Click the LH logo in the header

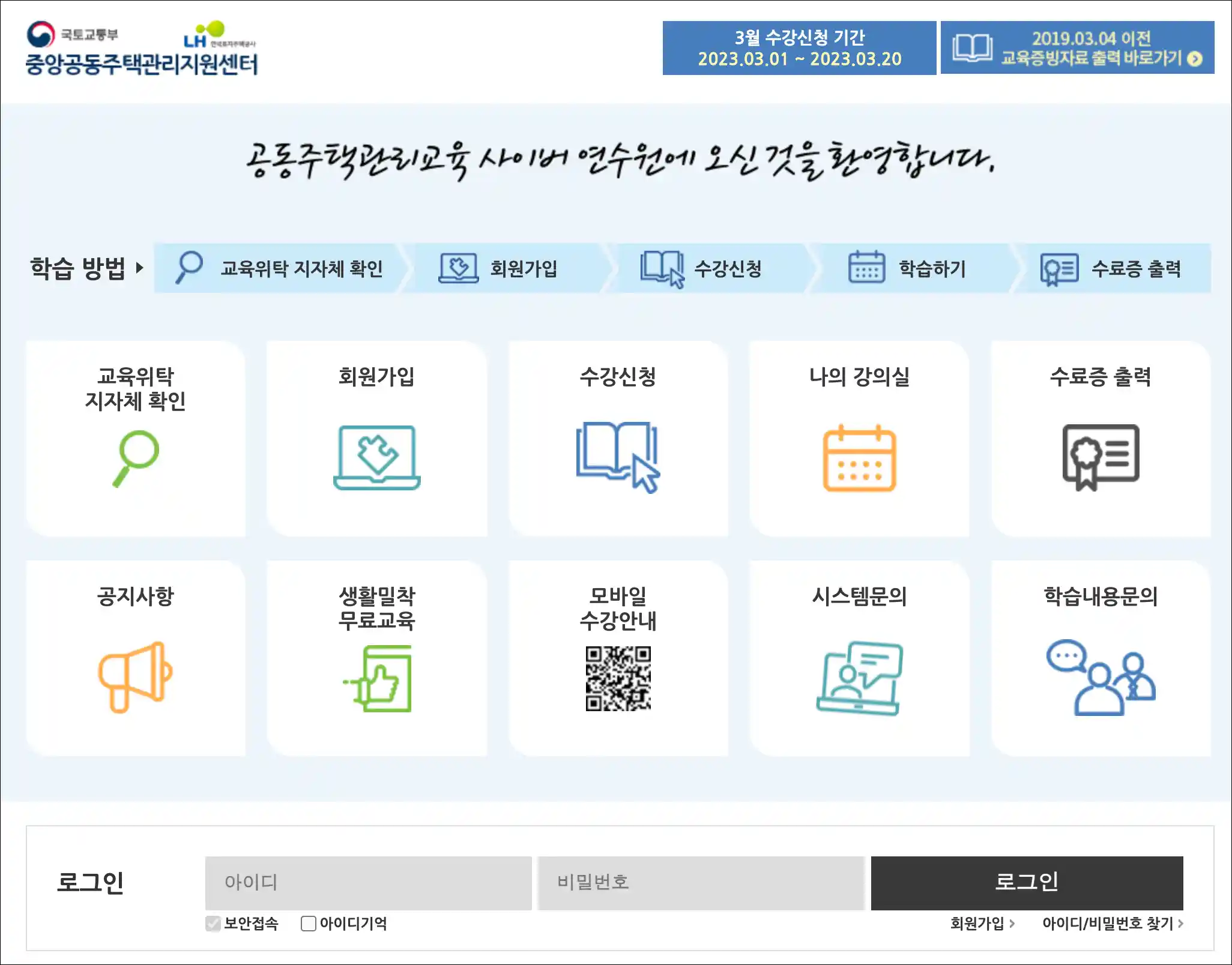pos(220,34)
